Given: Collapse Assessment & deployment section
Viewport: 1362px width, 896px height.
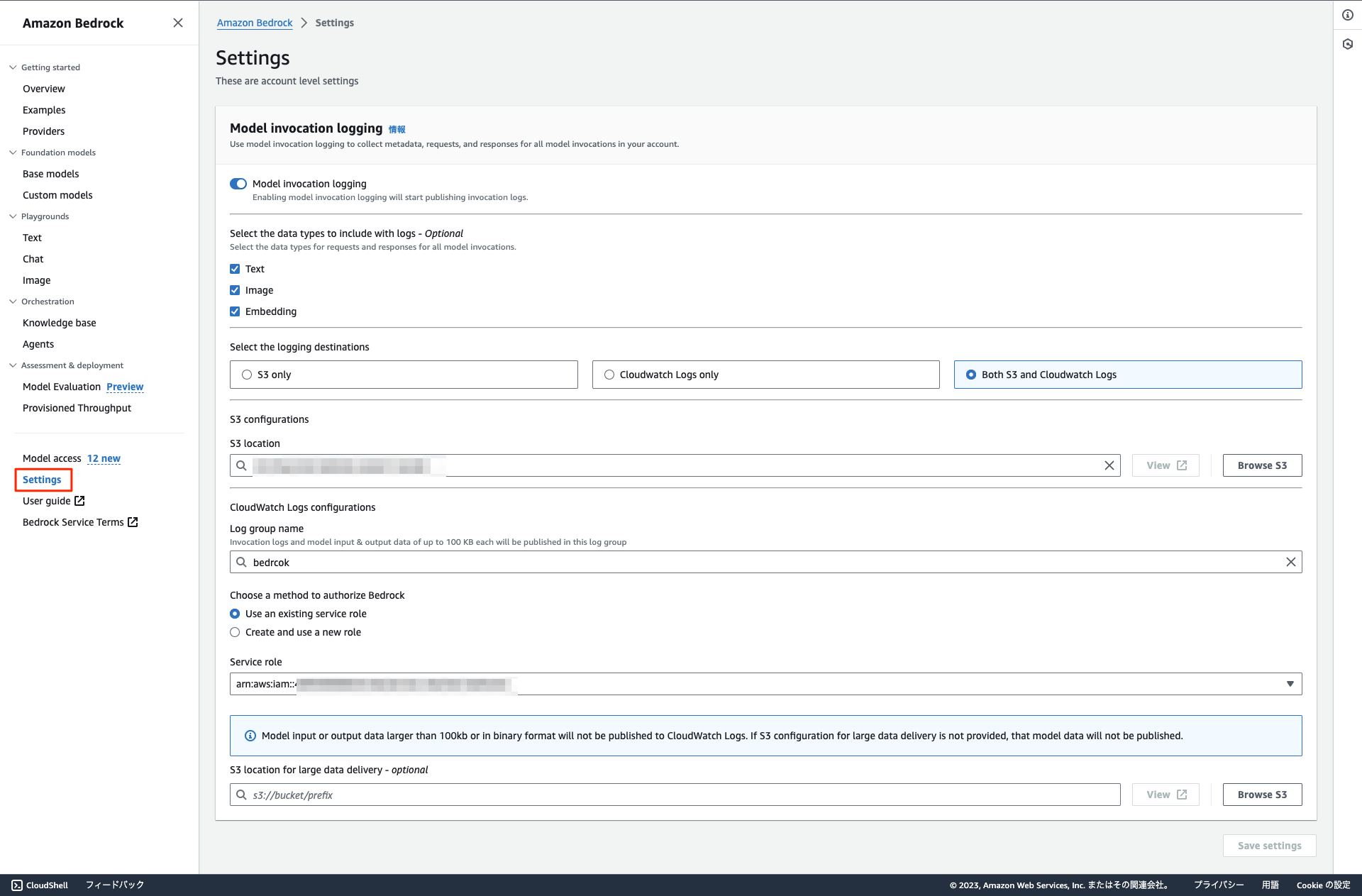Looking at the screenshot, I should [13, 365].
